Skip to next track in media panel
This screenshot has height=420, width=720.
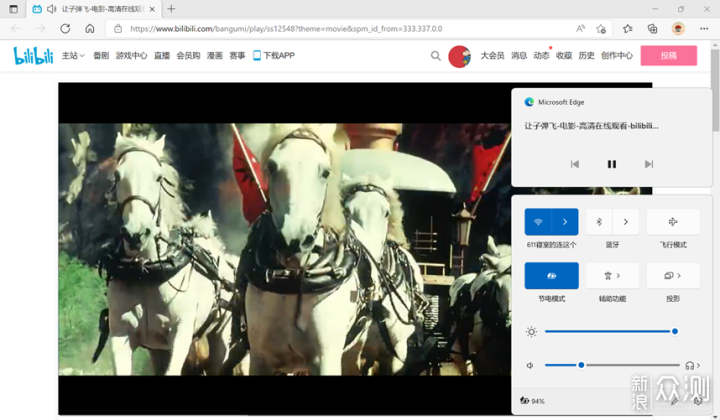click(x=649, y=164)
